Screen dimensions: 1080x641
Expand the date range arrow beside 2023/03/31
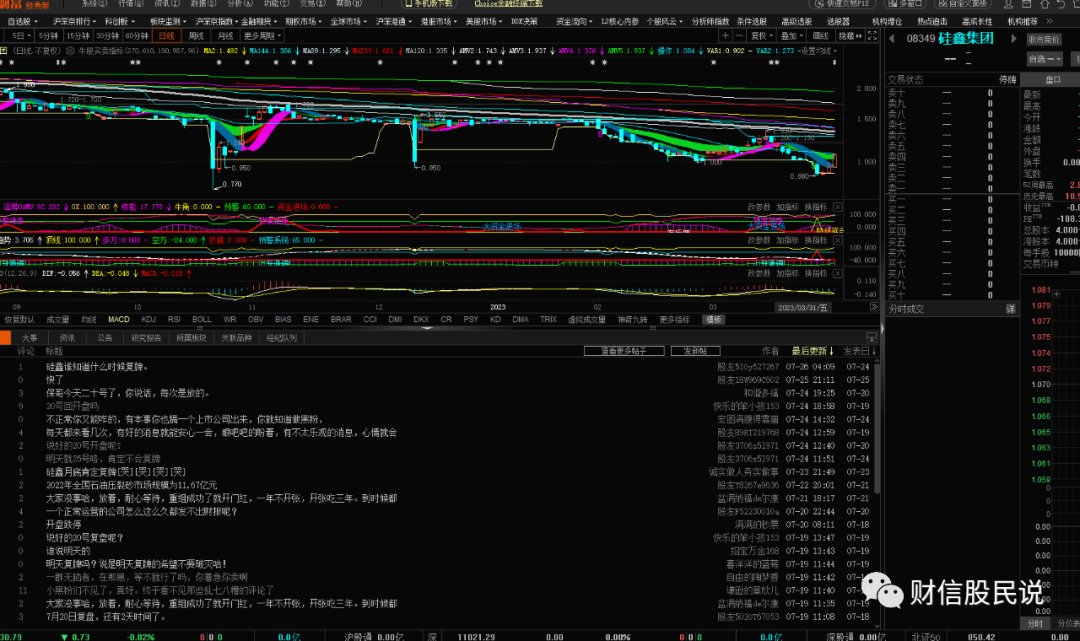tap(874, 307)
